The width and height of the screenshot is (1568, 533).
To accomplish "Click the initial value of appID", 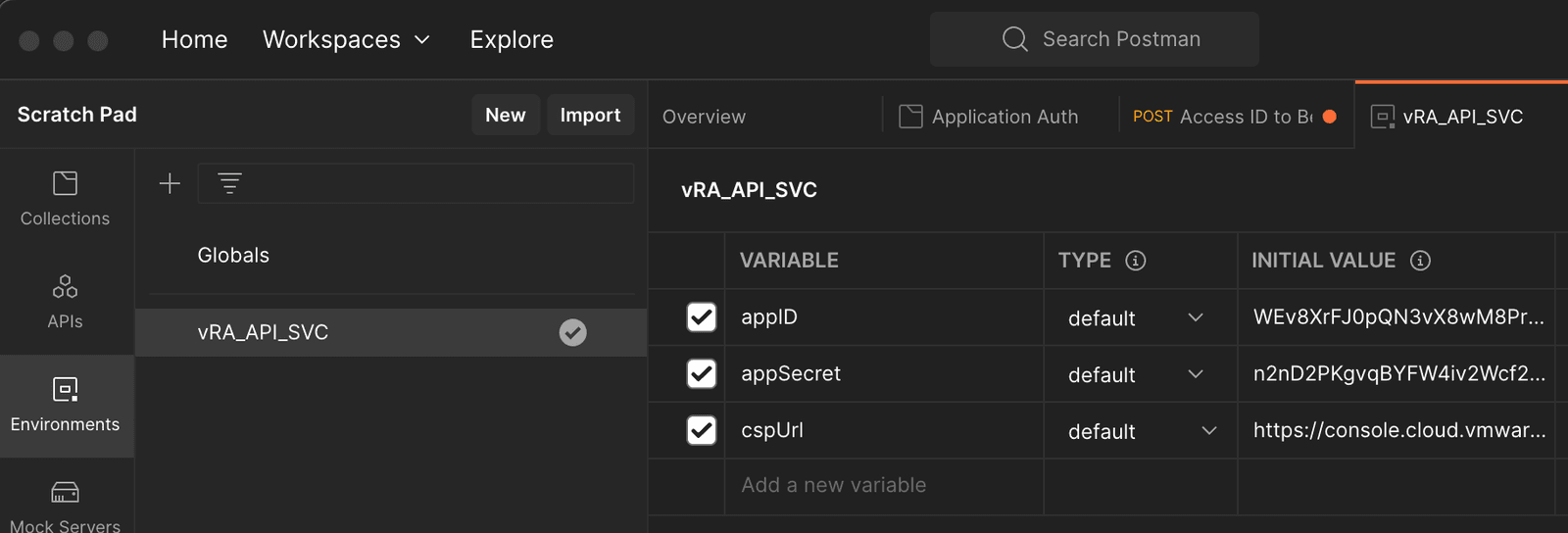I will click(x=1398, y=317).
